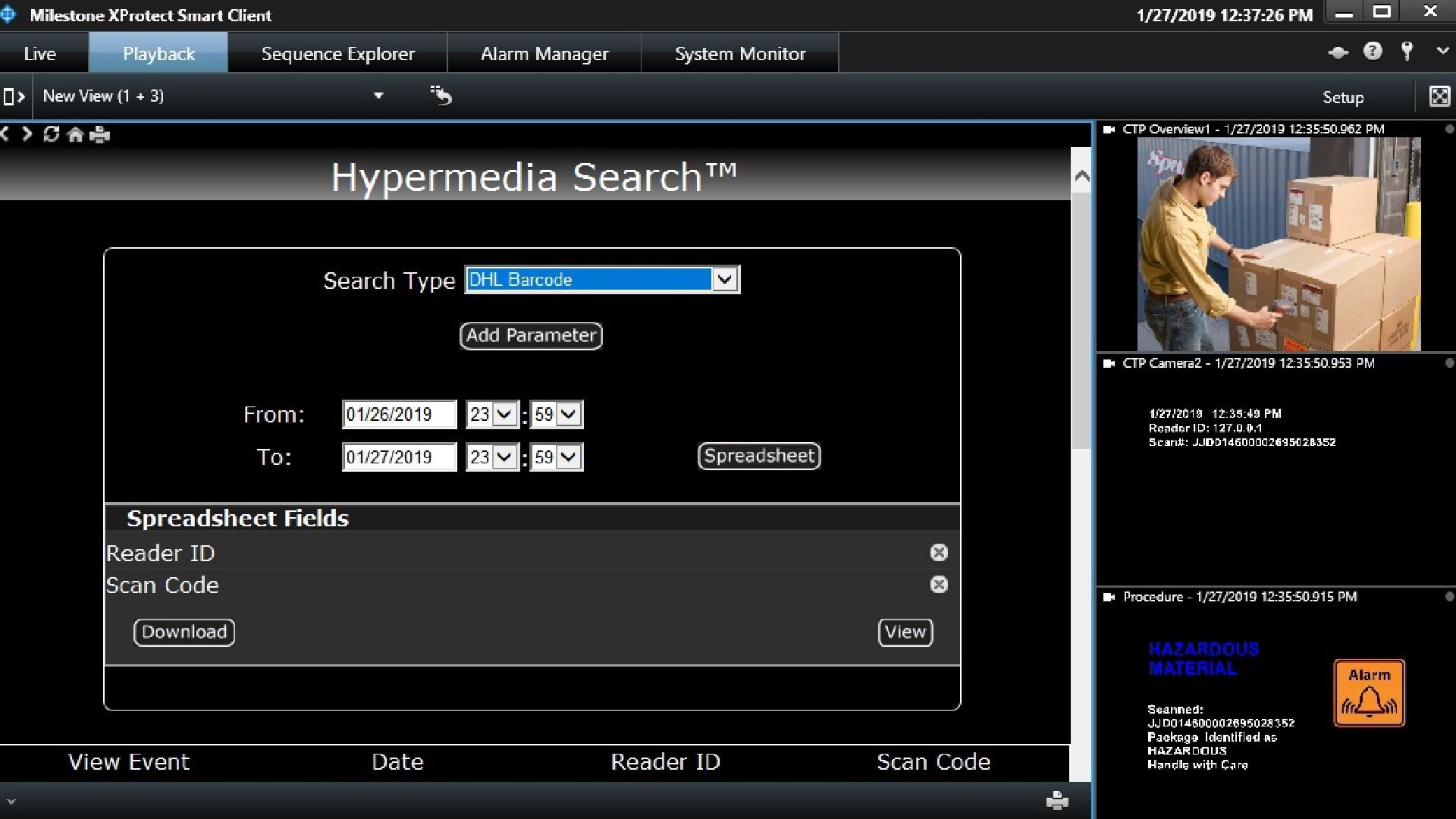This screenshot has height=819, width=1456.
Task: Click status indicator dot on CTP Camera2 tile
Action: [x=1449, y=363]
